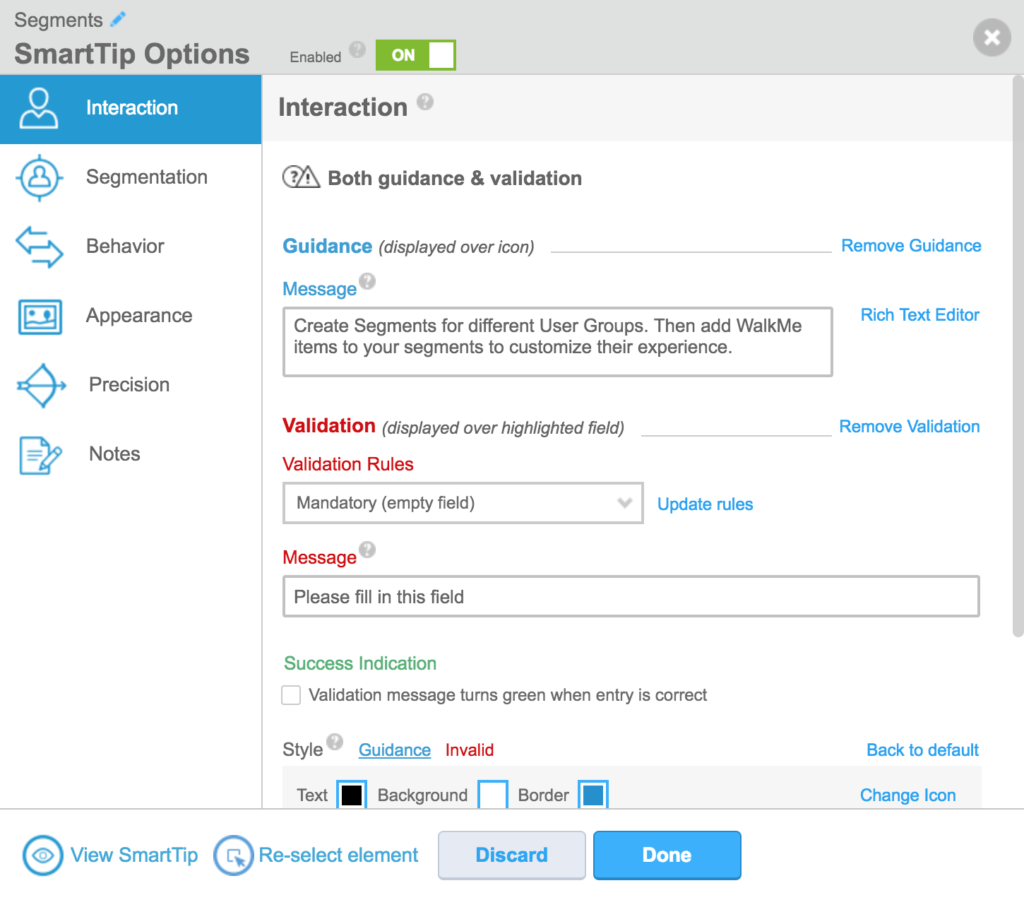
Task: Click Change Icon link
Action: 907,795
